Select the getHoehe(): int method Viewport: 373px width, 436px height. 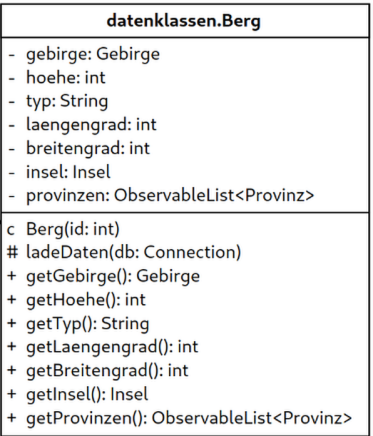pos(86,300)
